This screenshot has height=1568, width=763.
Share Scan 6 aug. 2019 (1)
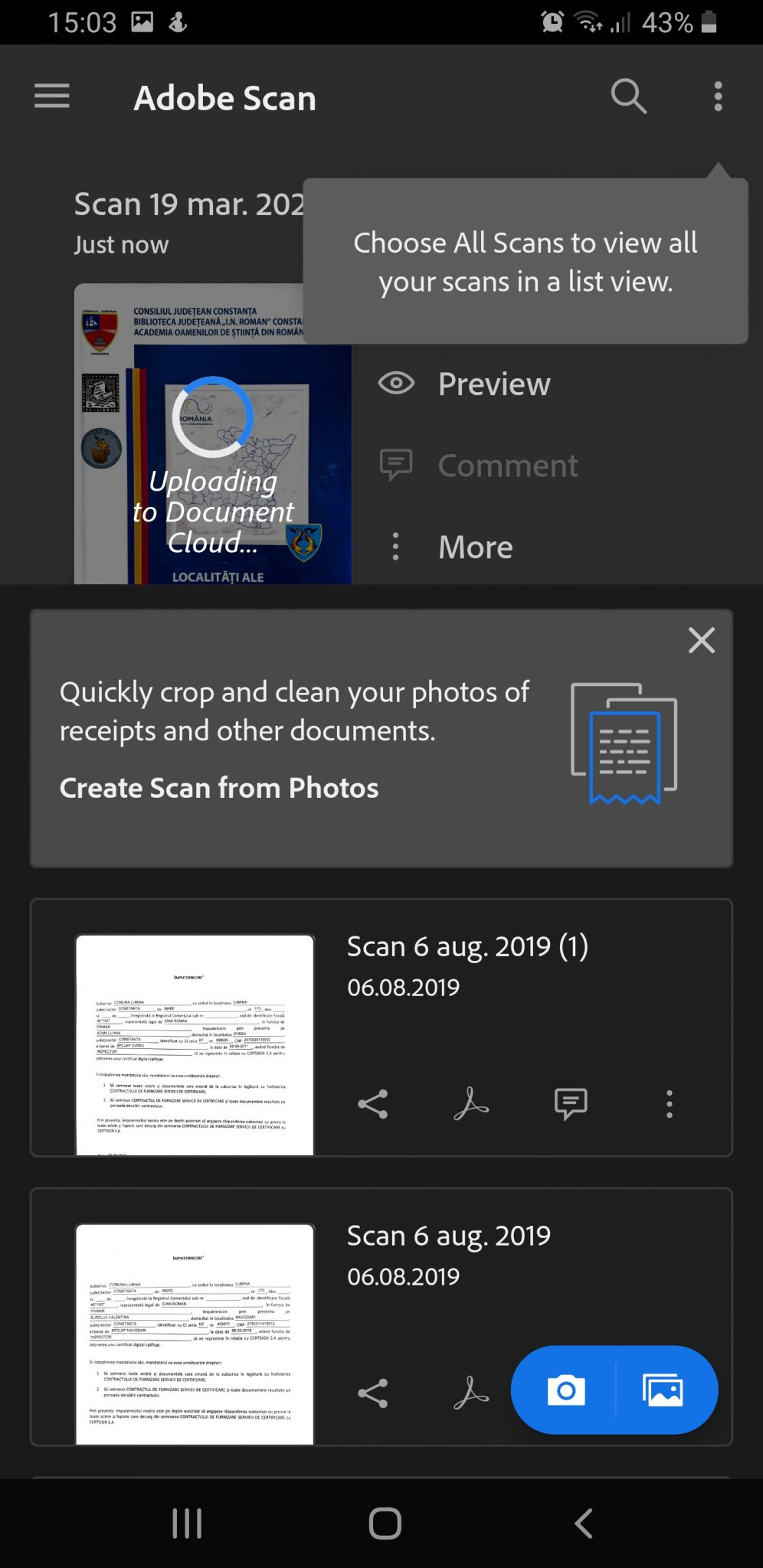373,1104
